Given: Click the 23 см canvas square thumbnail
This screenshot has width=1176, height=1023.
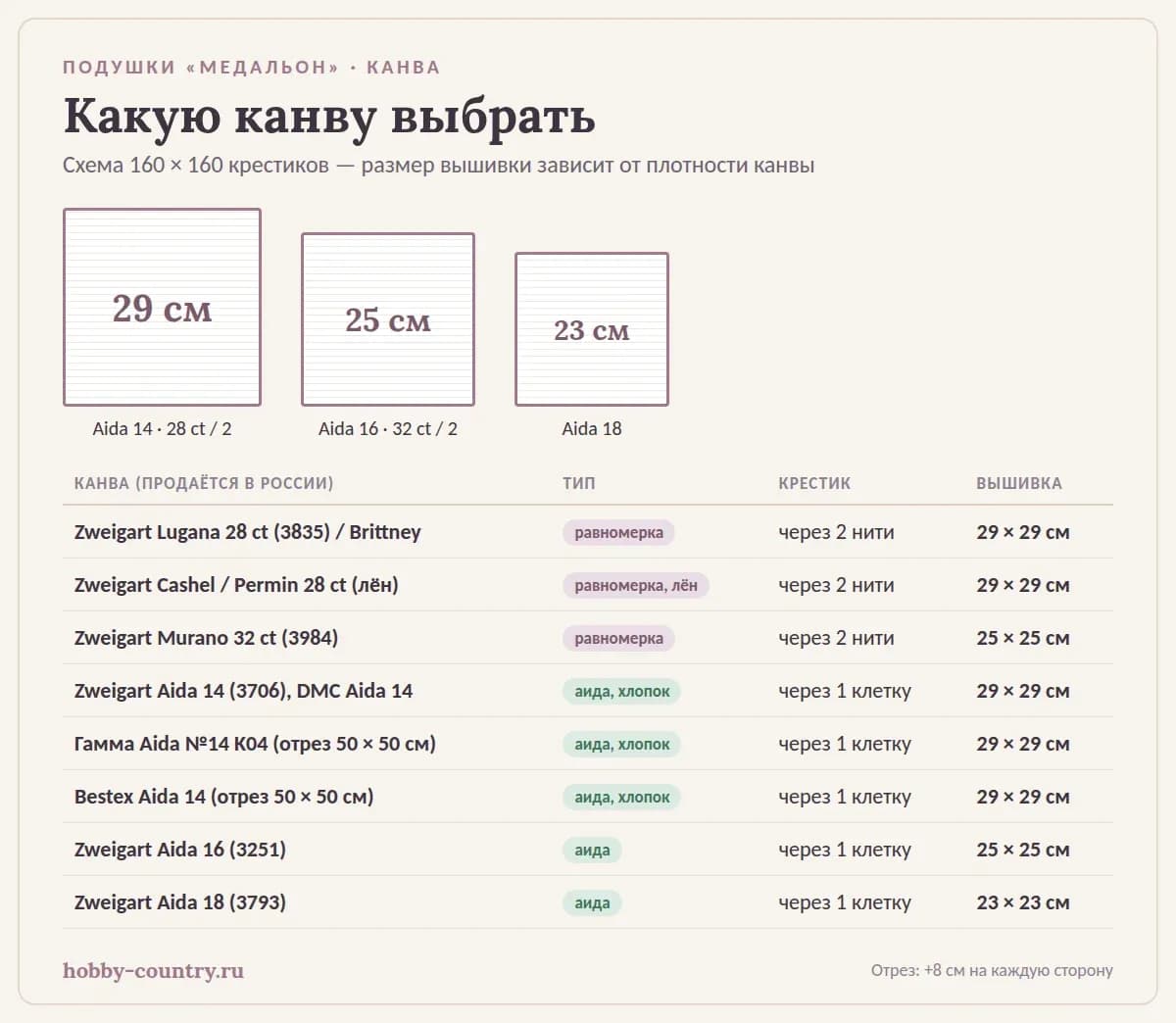Looking at the screenshot, I should (592, 329).
